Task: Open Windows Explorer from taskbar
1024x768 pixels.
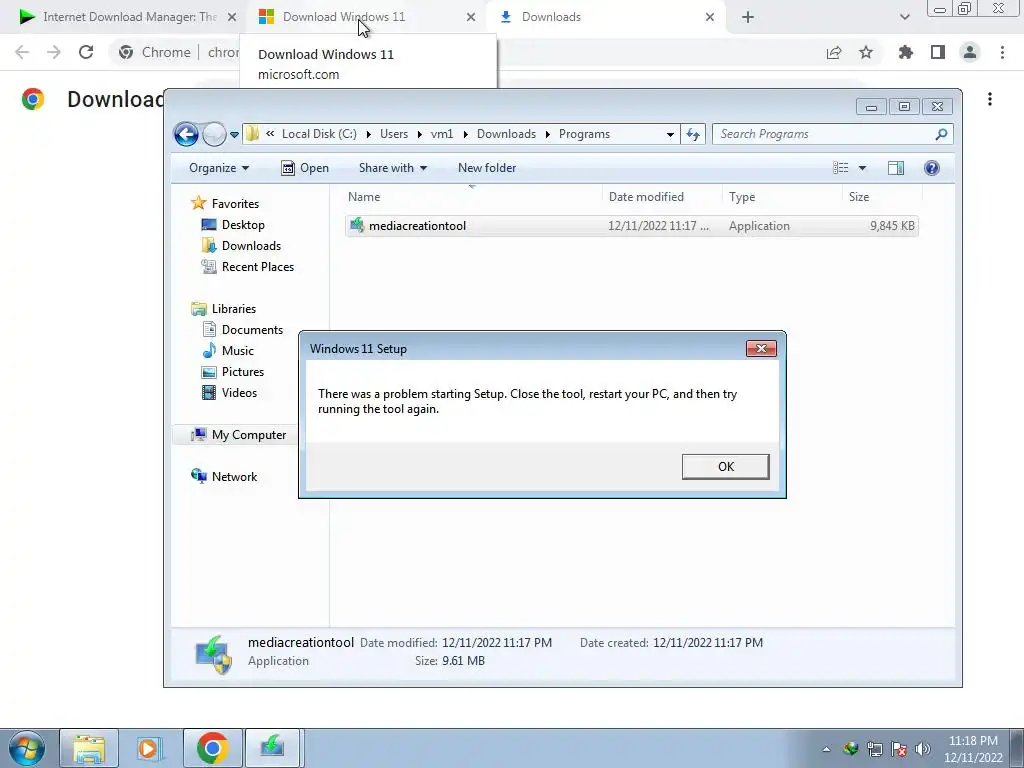Action: [89, 748]
